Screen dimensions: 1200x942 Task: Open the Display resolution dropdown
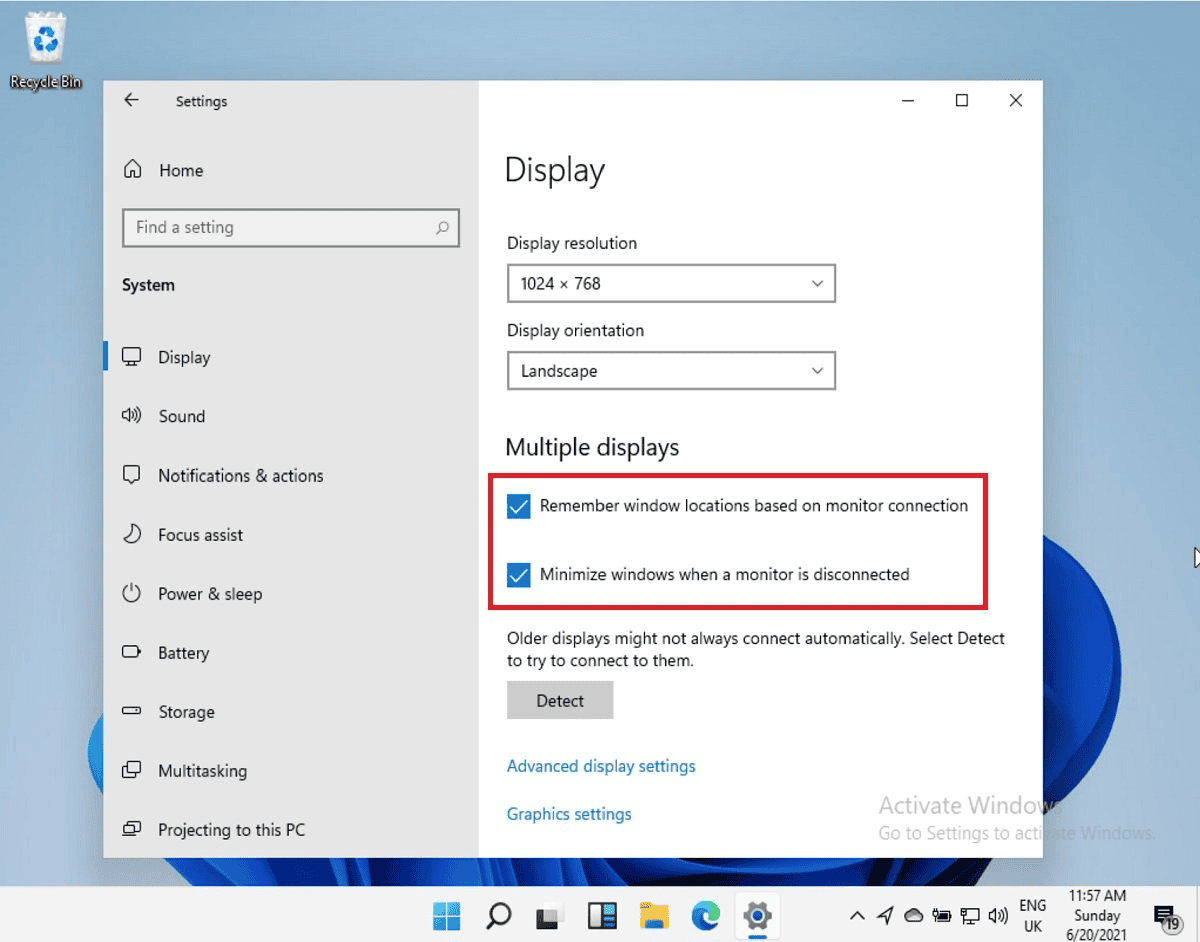670,283
